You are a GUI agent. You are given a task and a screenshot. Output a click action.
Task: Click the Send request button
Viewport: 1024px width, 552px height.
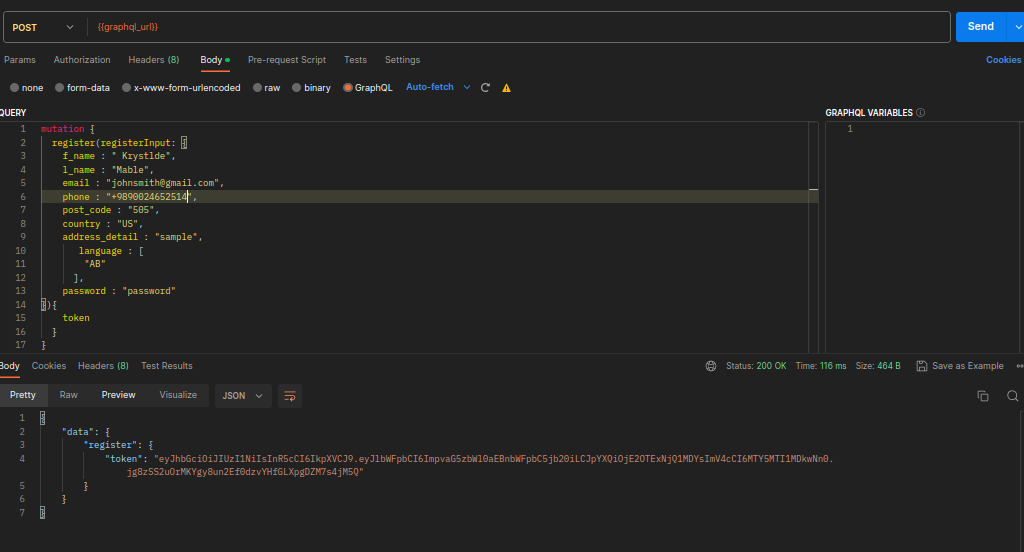(x=981, y=27)
